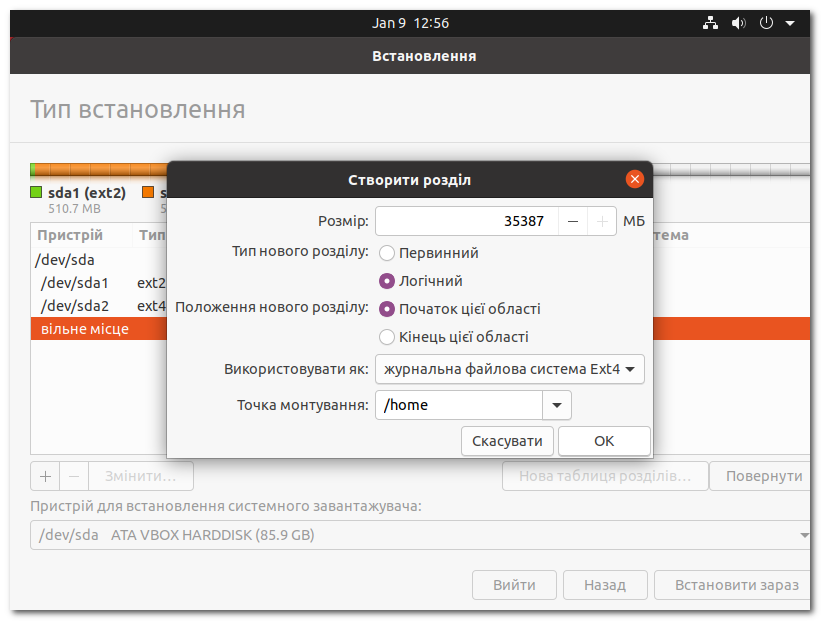Select the Логічний partition type radio

[x=387, y=281]
